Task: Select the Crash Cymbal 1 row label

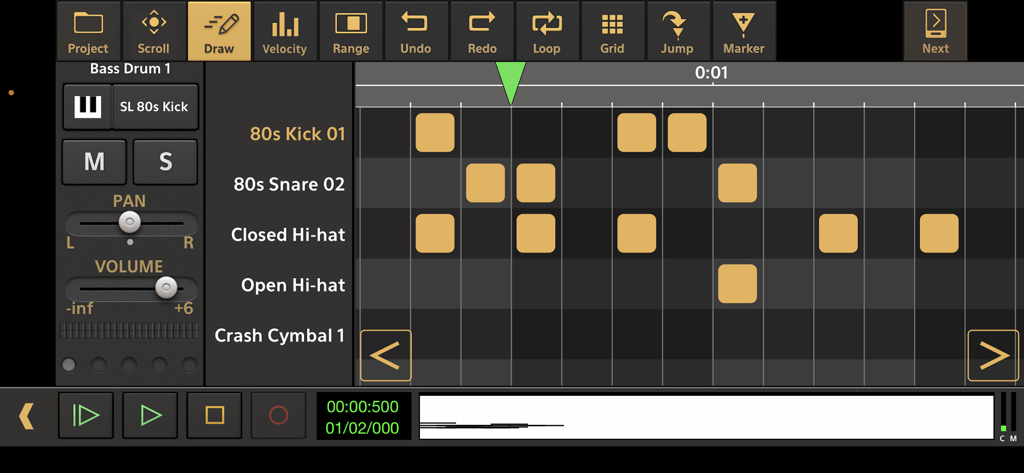Action: tap(280, 336)
